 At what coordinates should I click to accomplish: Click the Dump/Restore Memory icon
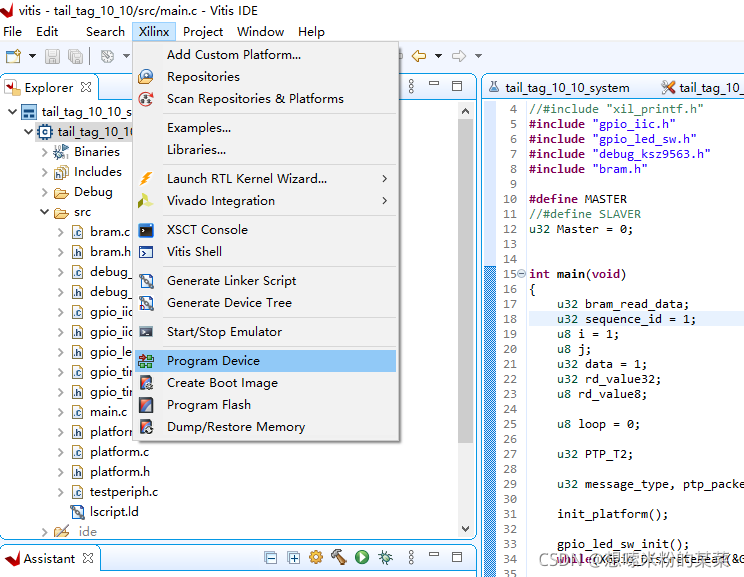pos(146,427)
